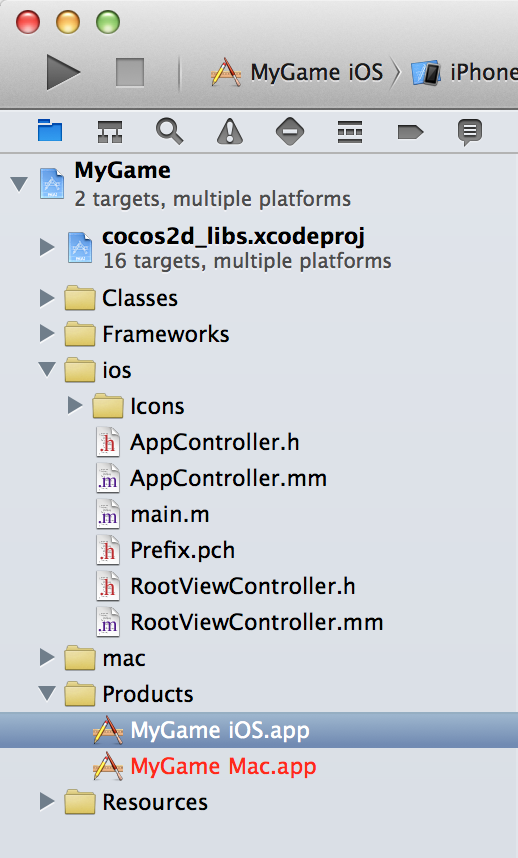Choose the iPhone run destination
518x858 pixels.
point(464,72)
